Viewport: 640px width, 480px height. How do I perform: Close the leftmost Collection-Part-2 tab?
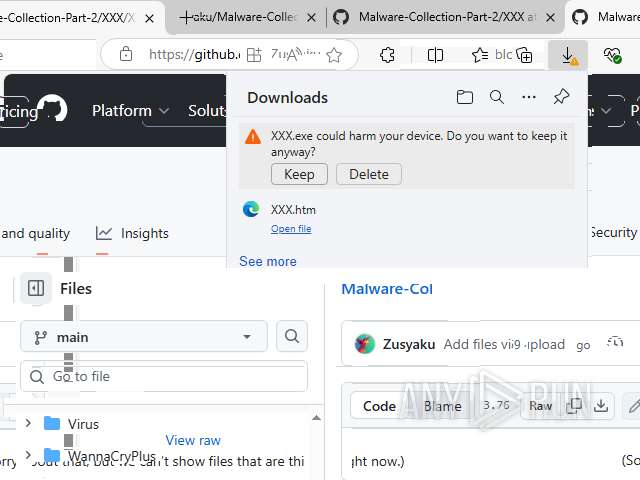[149, 18]
